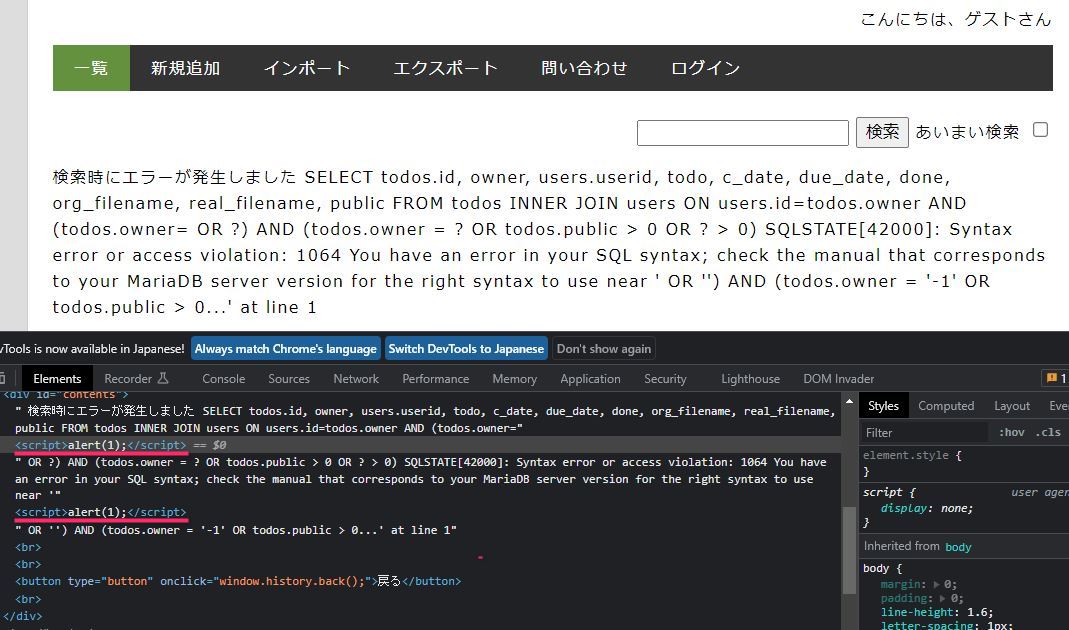Select the script node without the $0 marker
Image resolution: width=1069 pixels, height=630 pixels.
click(x=101, y=512)
